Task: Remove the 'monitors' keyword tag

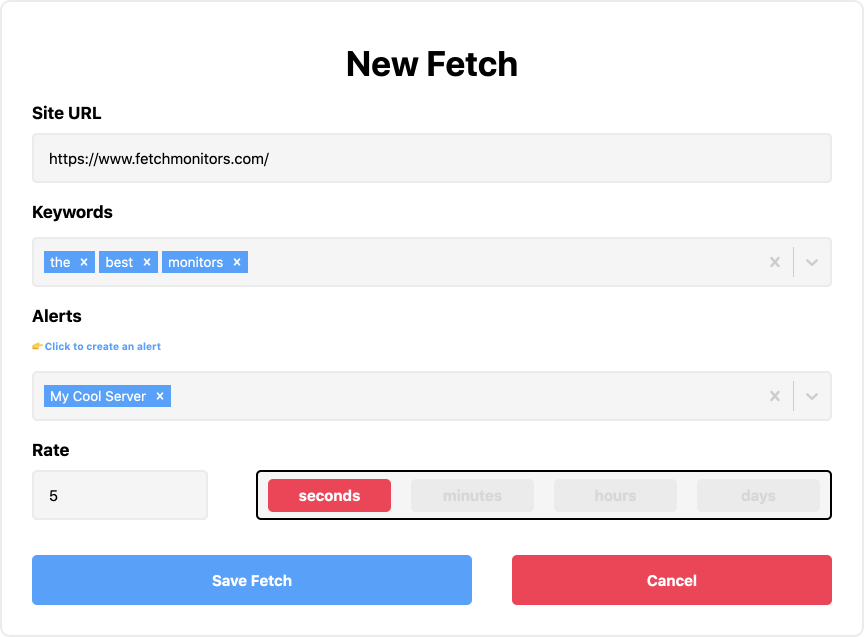Action: pyautogui.click(x=237, y=262)
